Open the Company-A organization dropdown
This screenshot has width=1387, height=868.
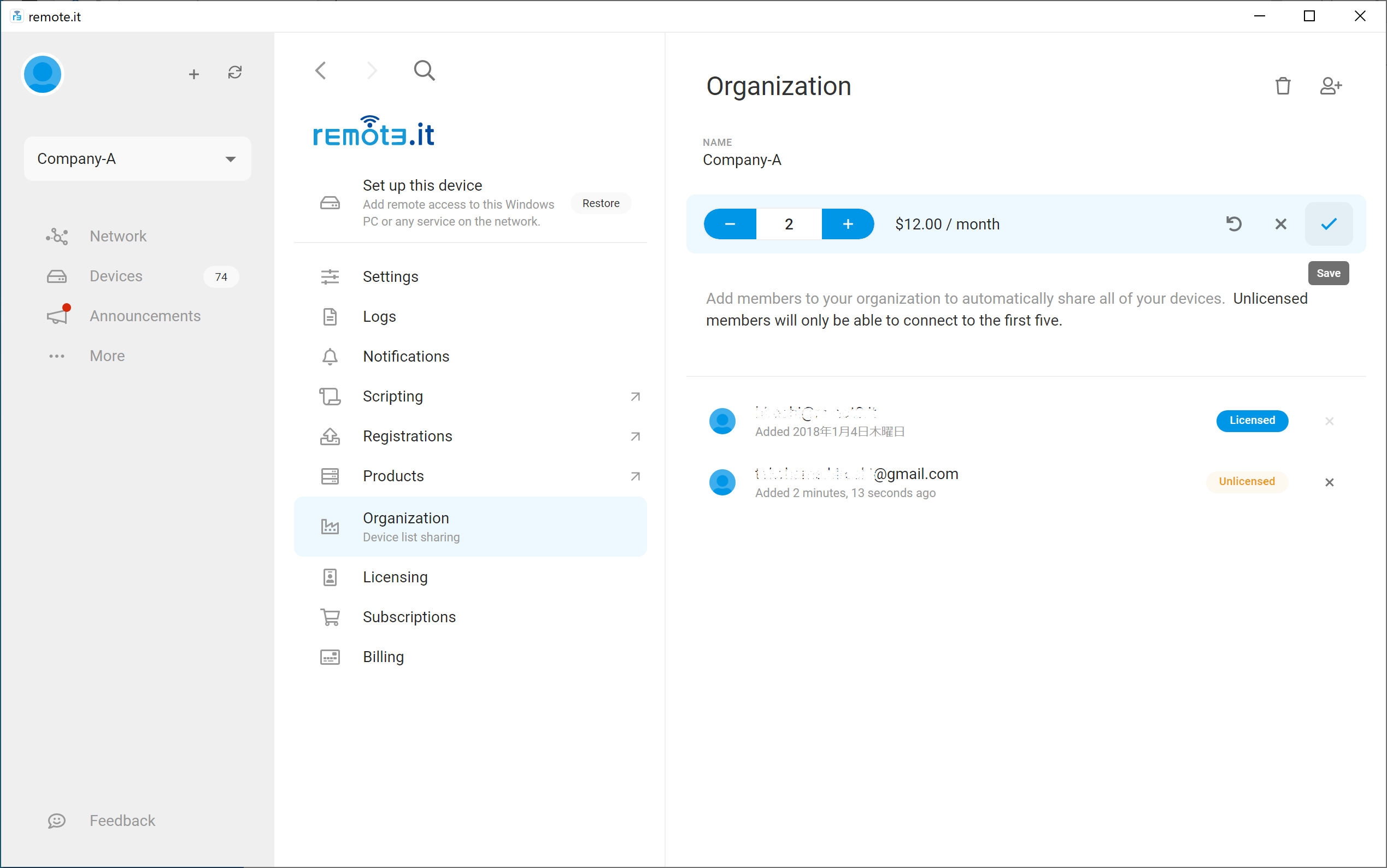pos(138,159)
